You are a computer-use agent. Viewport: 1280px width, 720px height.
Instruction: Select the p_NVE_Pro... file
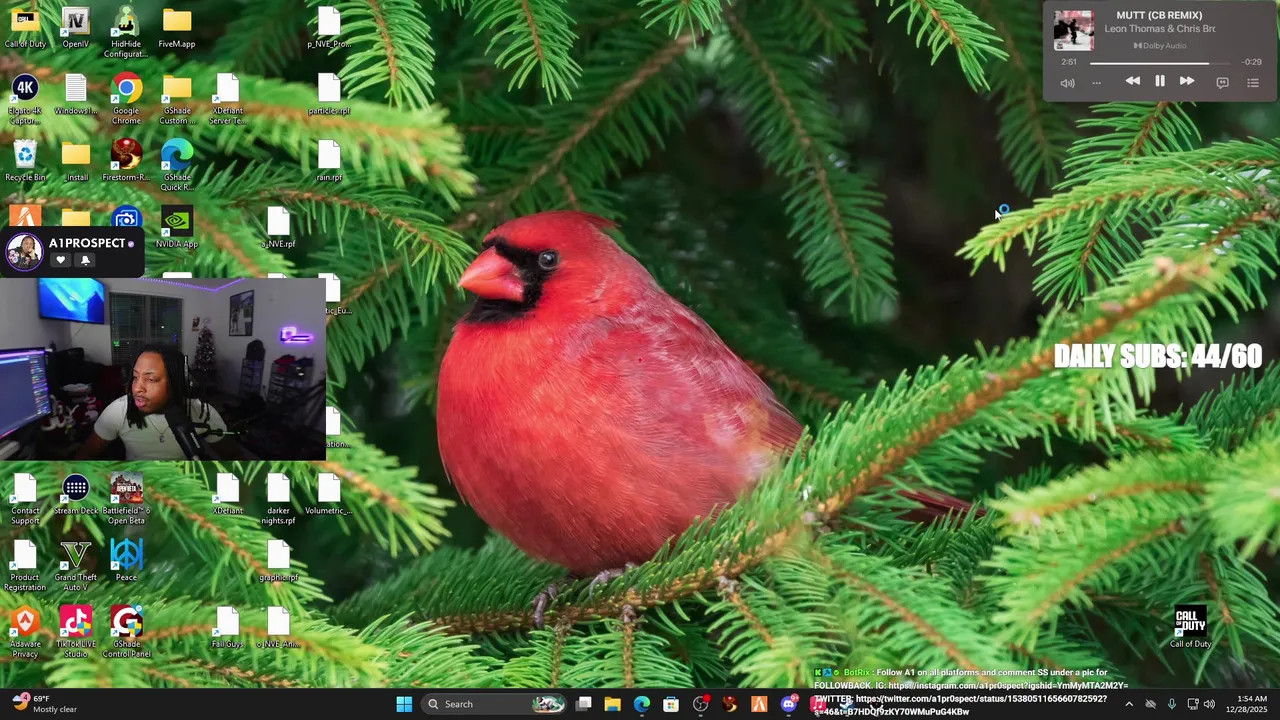pyautogui.click(x=329, y=28)
